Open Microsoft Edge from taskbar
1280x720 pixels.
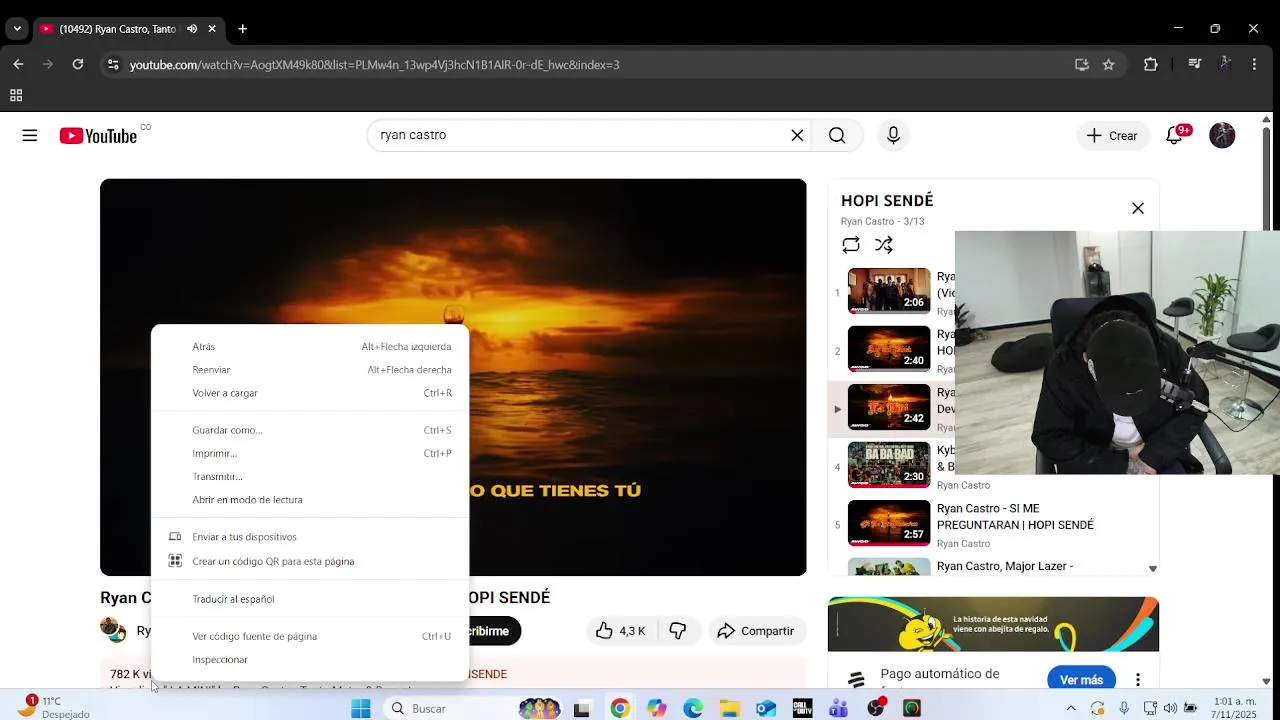[693, 708]
